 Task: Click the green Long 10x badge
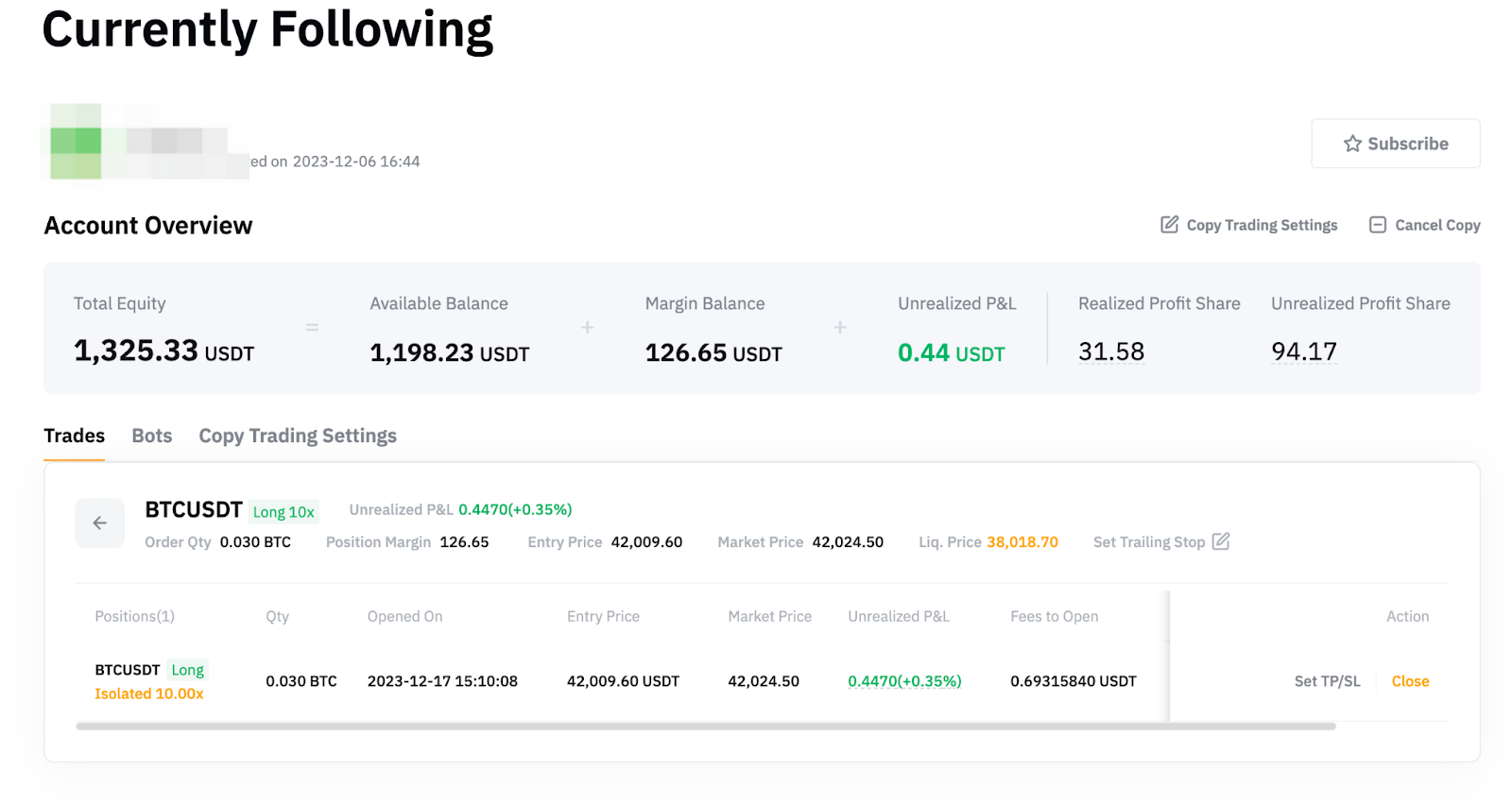(283, 511)
